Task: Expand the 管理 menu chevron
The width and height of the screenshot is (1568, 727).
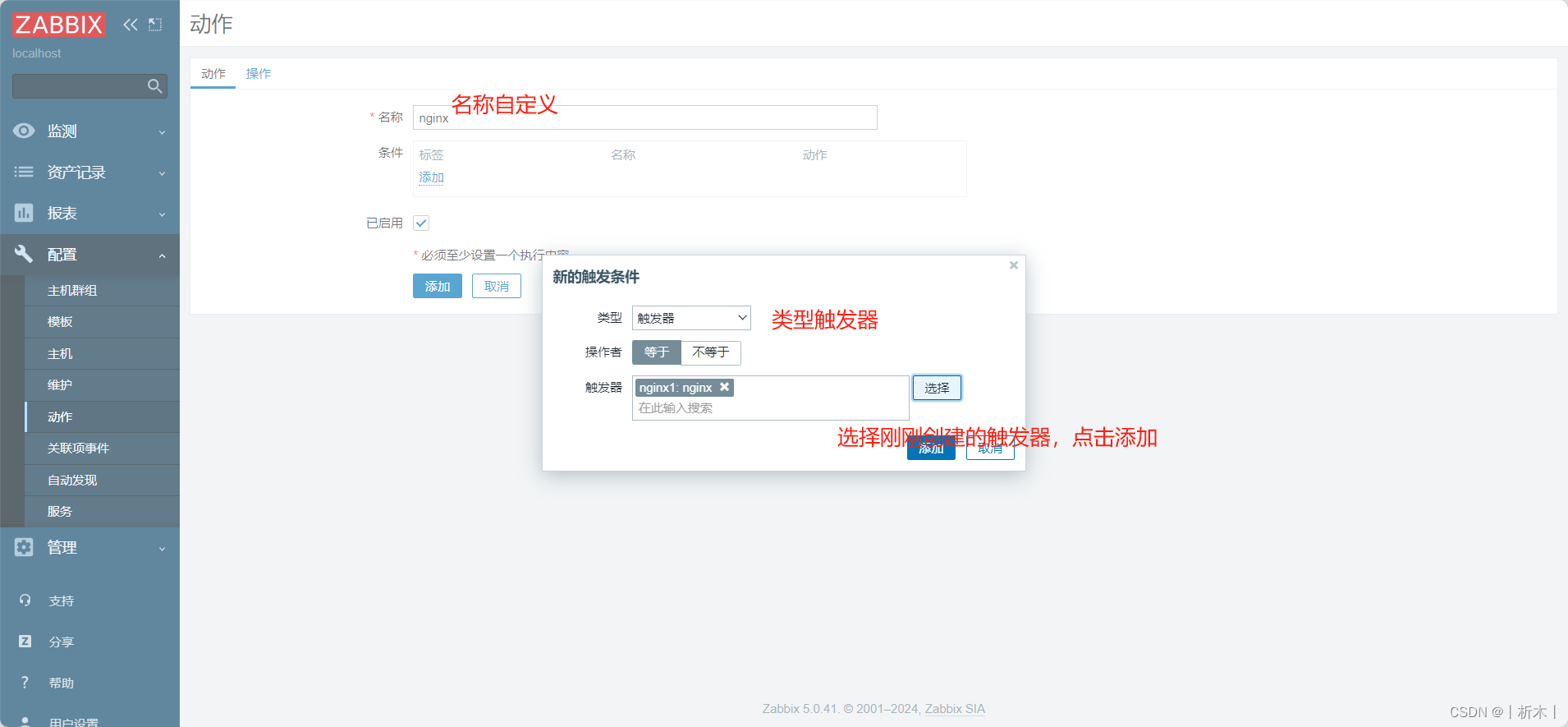Action: coord(162,549)
